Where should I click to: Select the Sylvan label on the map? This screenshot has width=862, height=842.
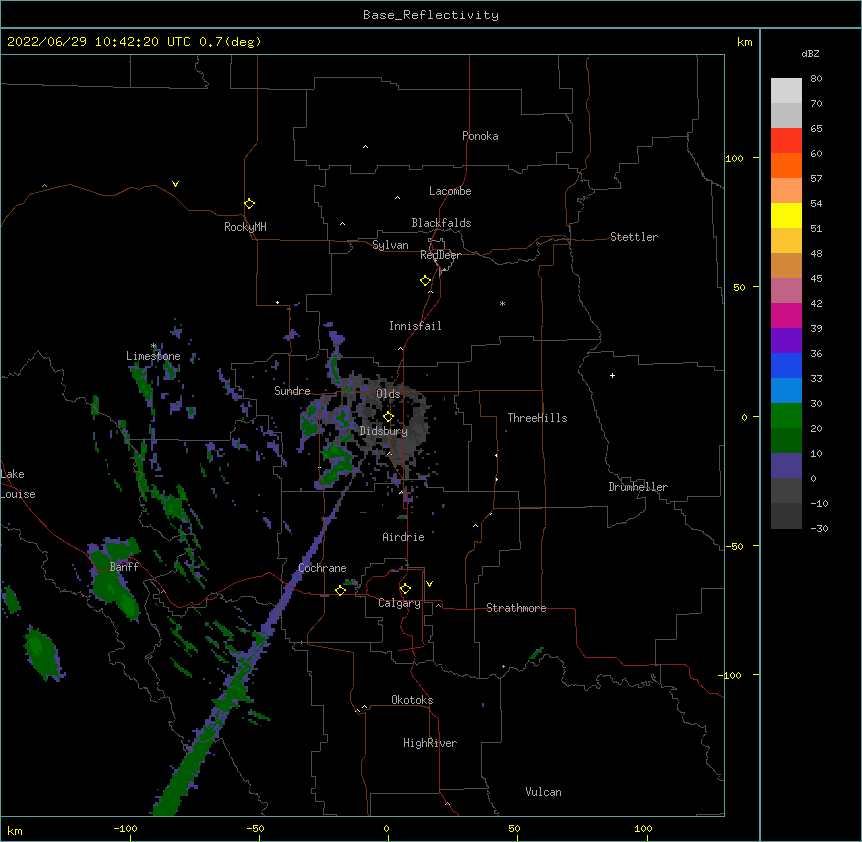click(x=390, y=245)
